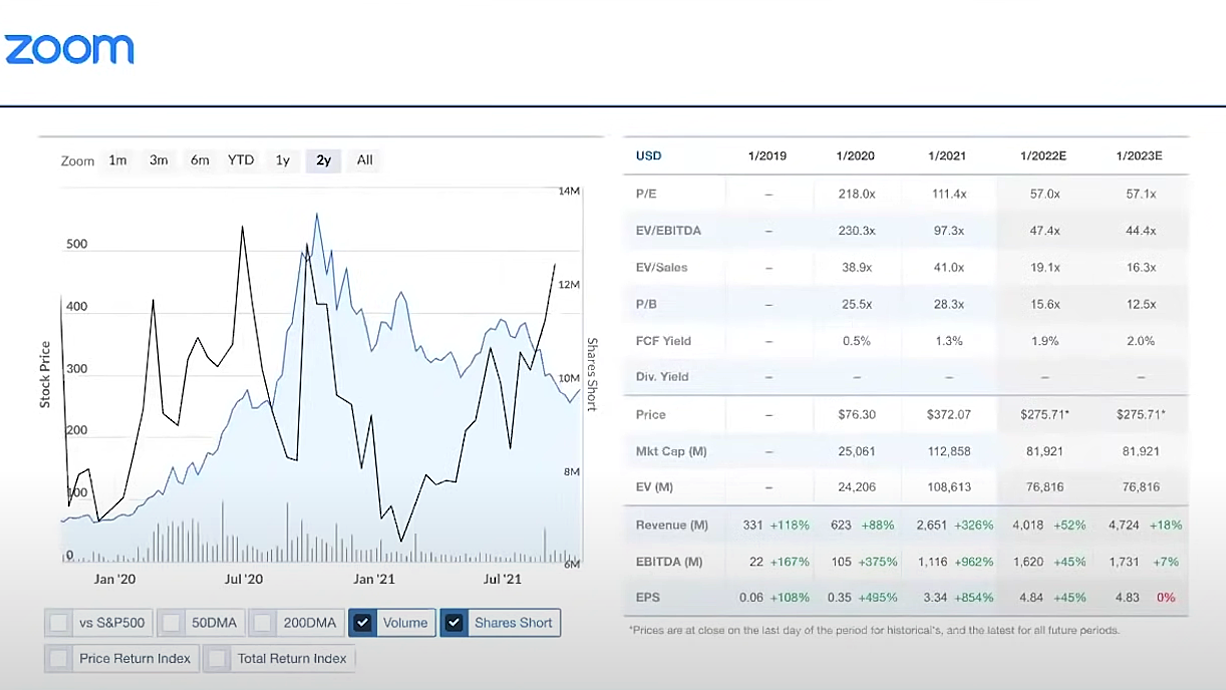The height and width of the screenshot is (690, 1226).
Task: Click the 112,858 market cap value
Action: tap(950, 451)
